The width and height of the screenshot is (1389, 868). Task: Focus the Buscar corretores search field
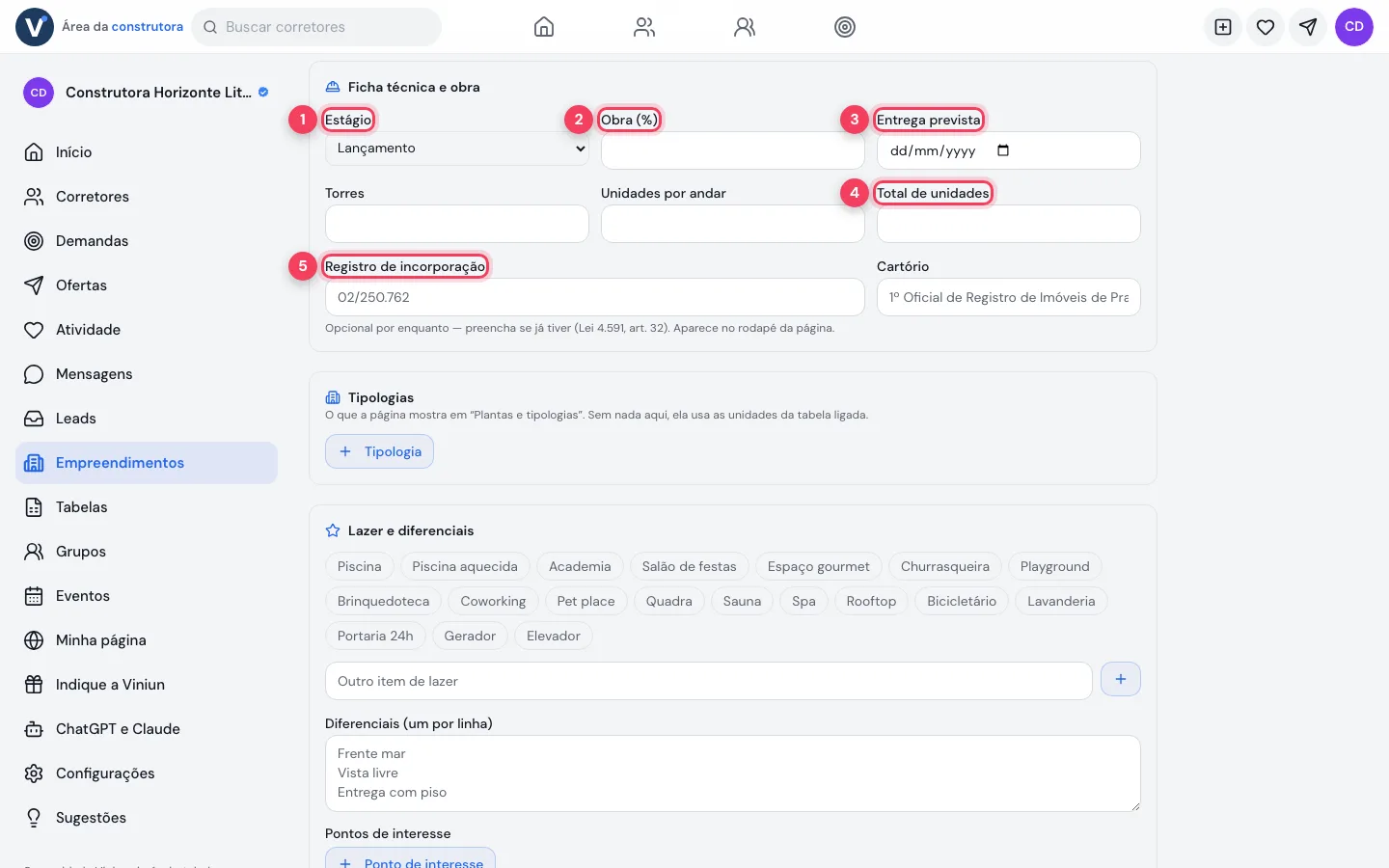click(316, 27)
